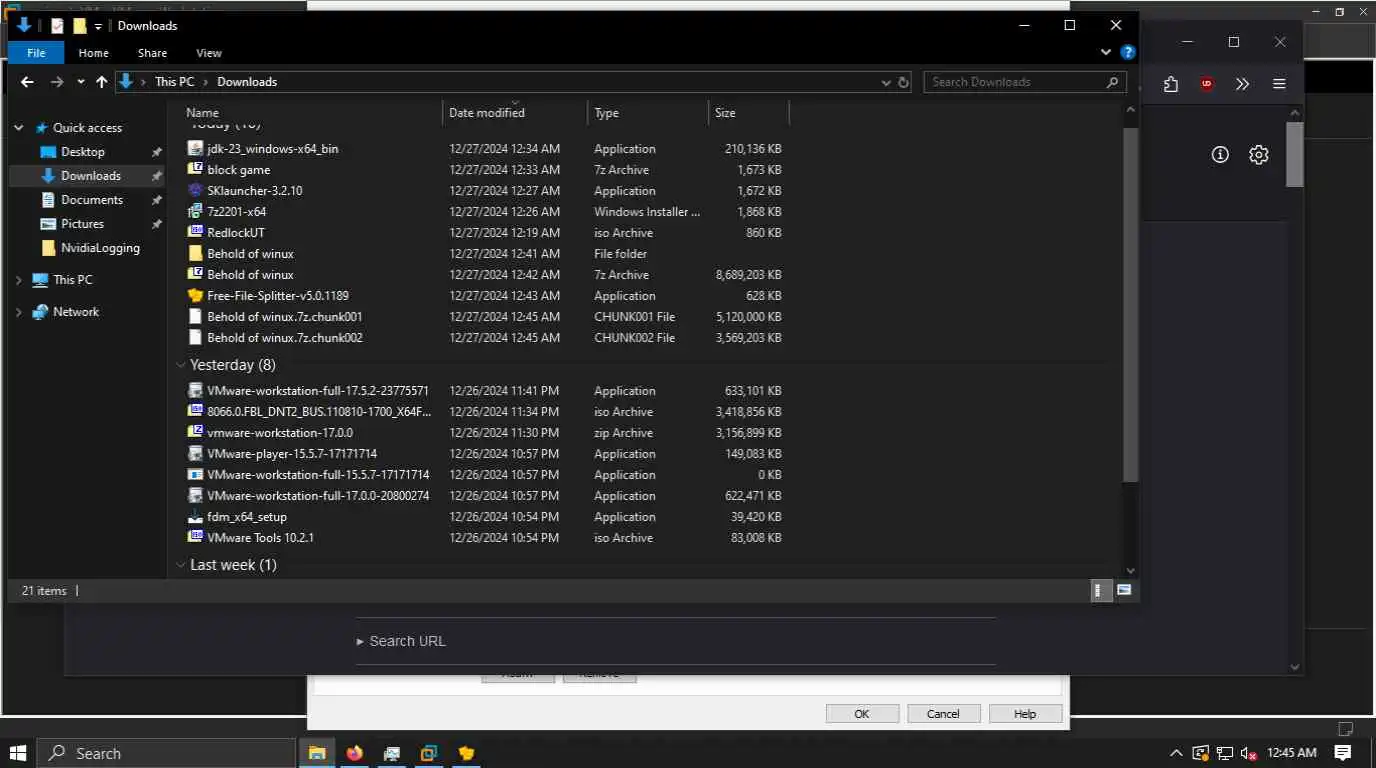Screen dimensions: 1376x768
Task: Select Pictures in the navigation pane
Action: pyautogui.click(x=82, y=224)
